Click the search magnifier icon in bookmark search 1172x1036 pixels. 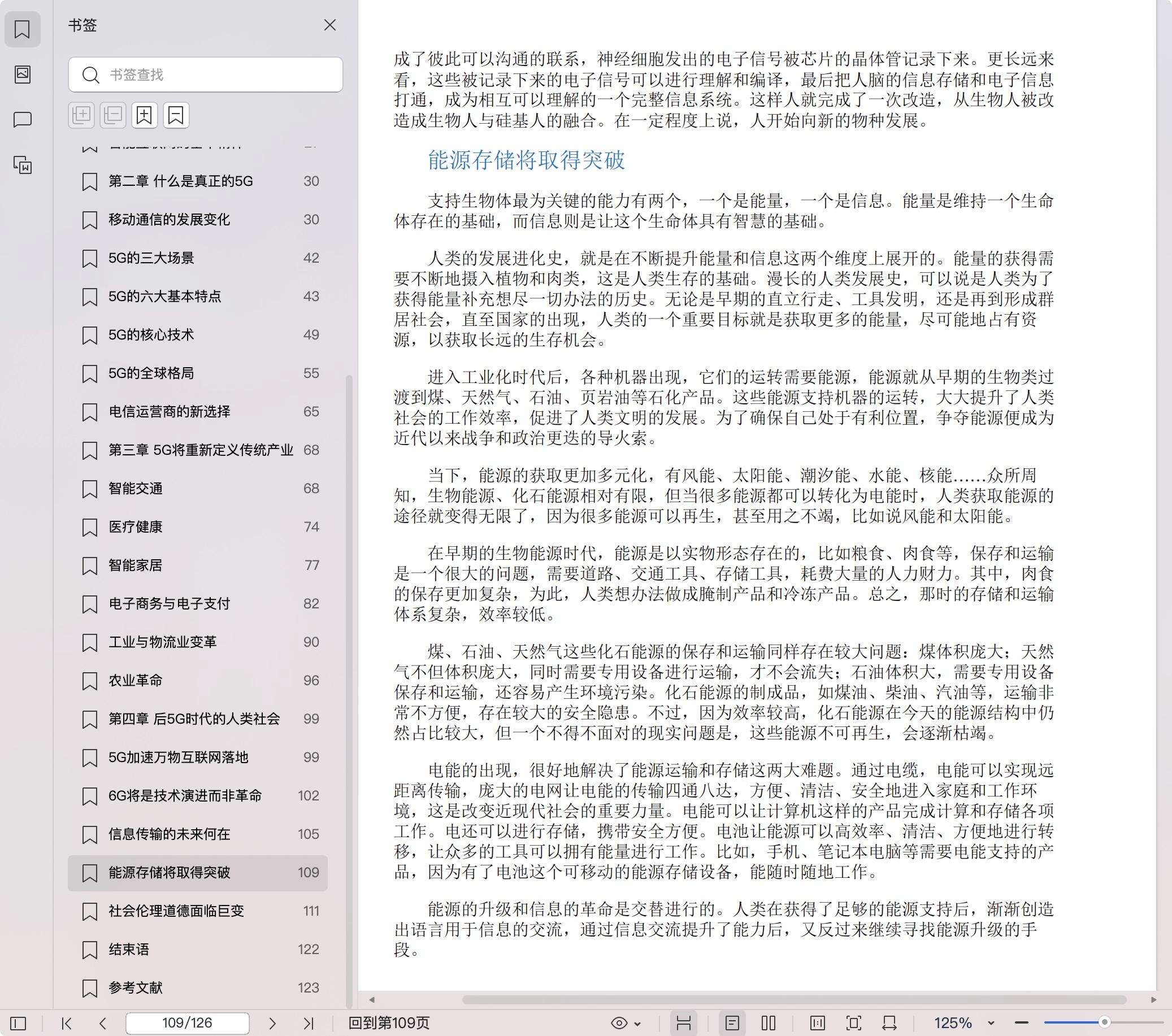90,75
